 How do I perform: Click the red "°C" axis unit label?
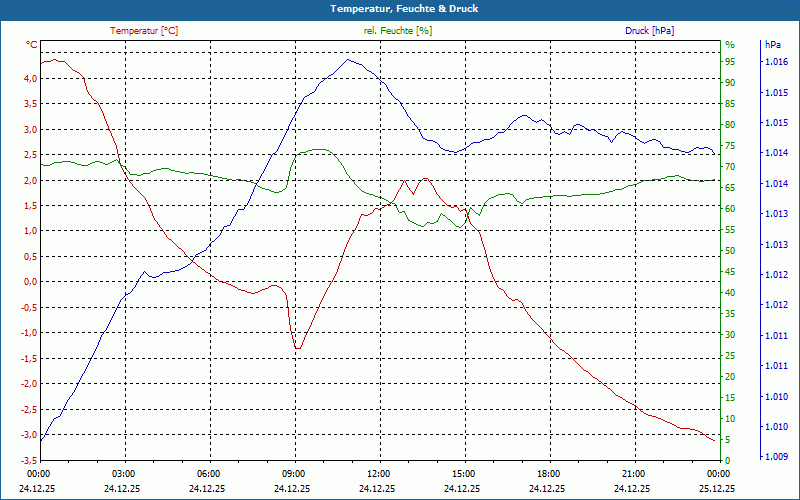(31, 45)
